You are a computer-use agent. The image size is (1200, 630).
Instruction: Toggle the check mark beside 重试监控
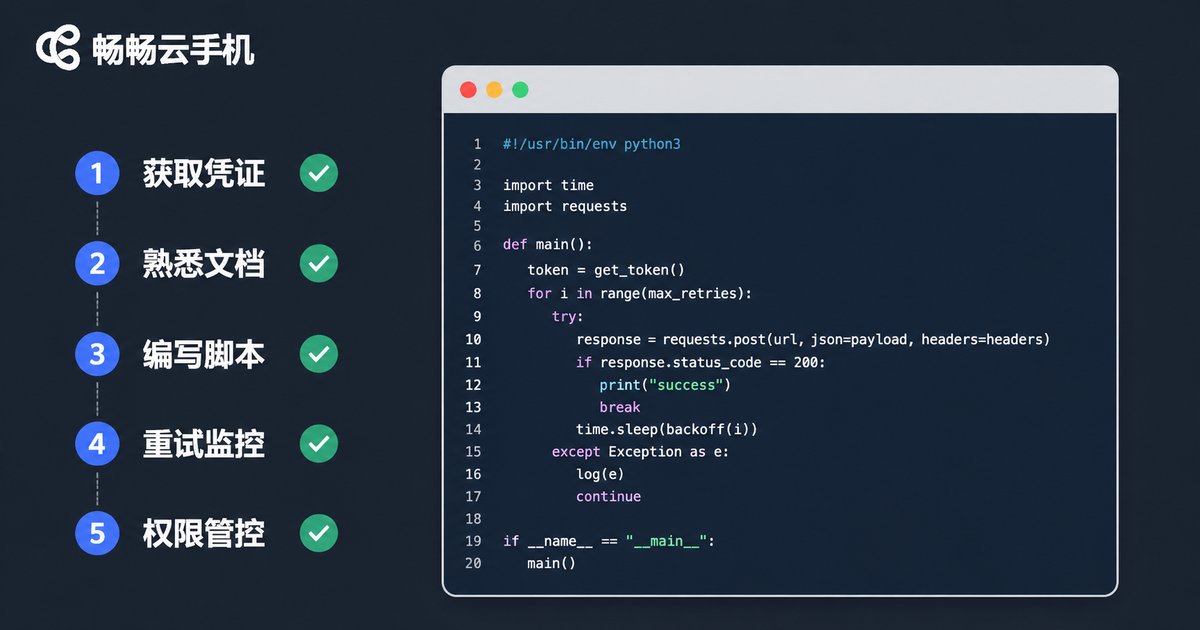(319, 443)
